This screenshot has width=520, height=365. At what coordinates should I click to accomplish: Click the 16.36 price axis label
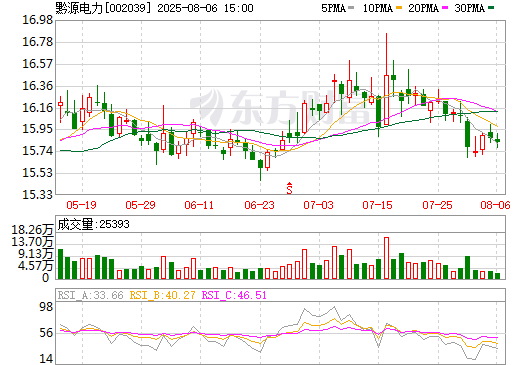click(x=37, y=86)
